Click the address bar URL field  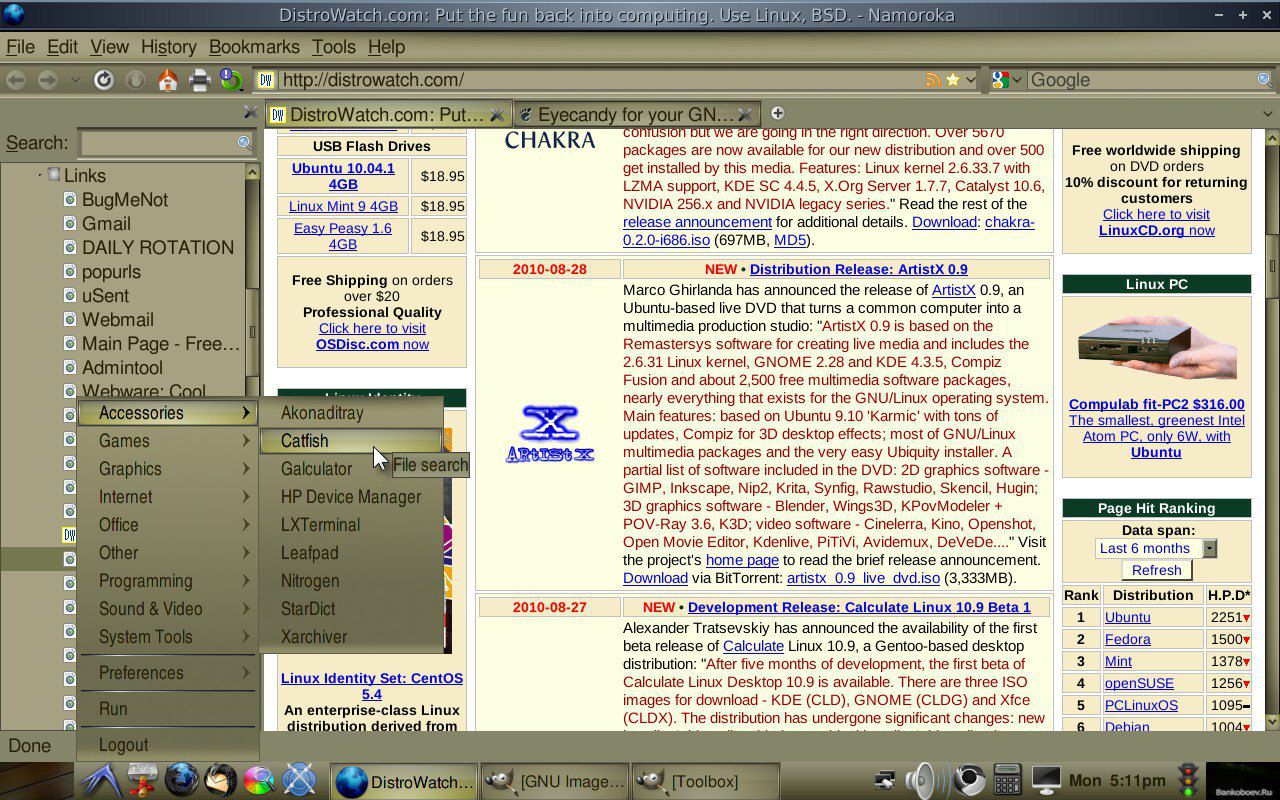tap(600, 80)
